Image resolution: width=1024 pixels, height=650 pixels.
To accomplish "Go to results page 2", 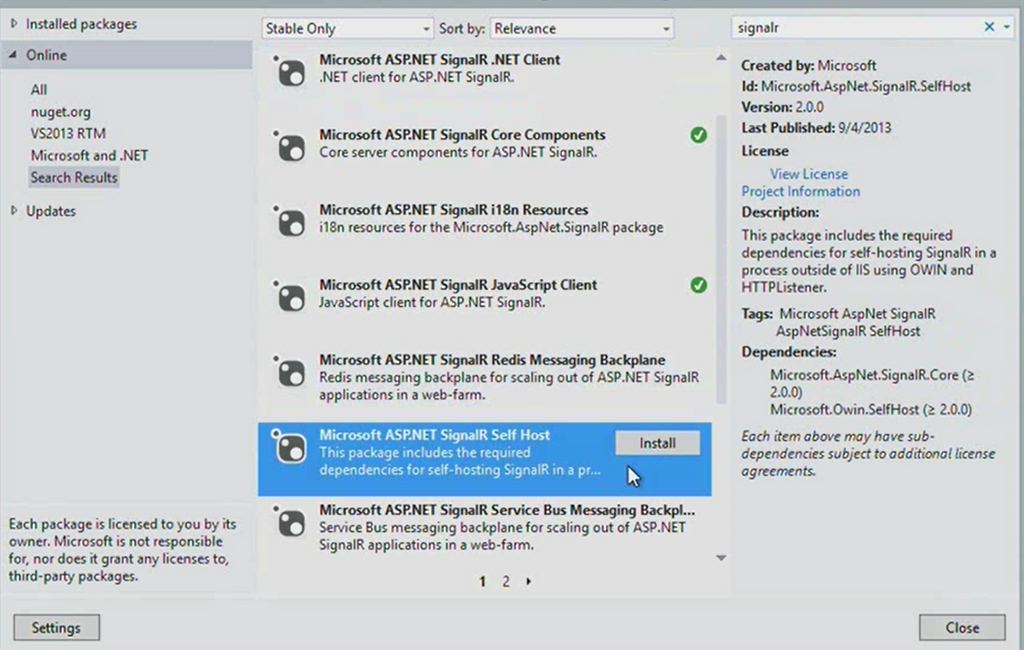I will (505, 581).
